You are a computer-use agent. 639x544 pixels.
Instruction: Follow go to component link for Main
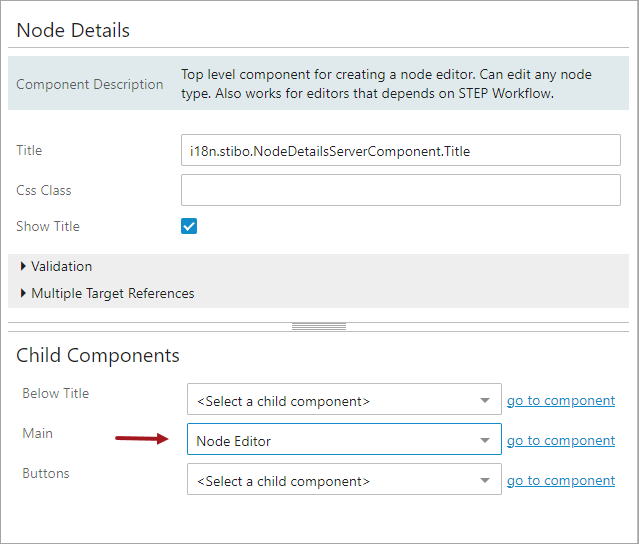[560, 440]
